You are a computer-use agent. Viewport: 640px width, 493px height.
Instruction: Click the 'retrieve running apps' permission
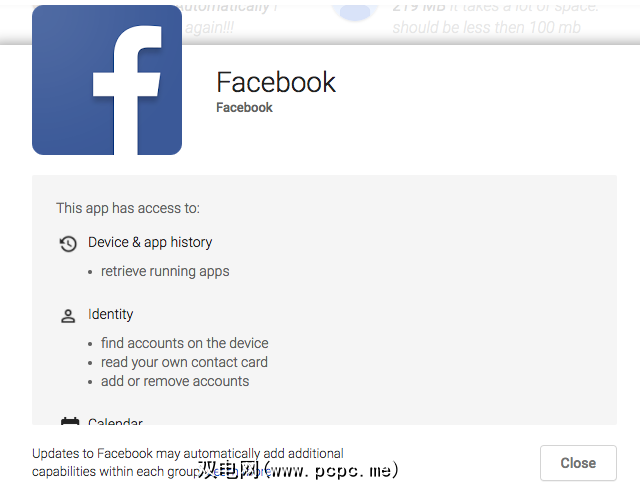(x=165, y=271)
